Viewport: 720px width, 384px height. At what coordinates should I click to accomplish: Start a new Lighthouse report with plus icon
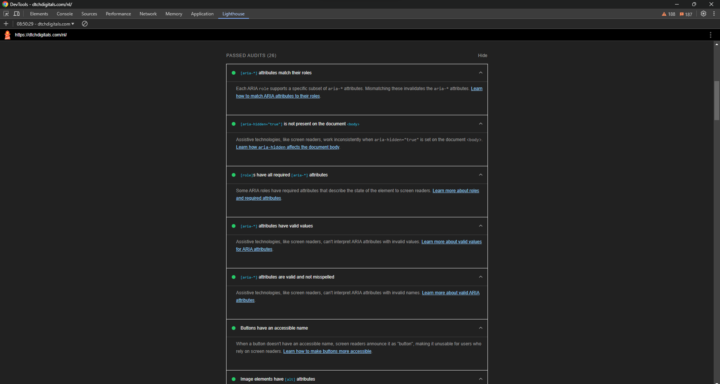(6, 23)
